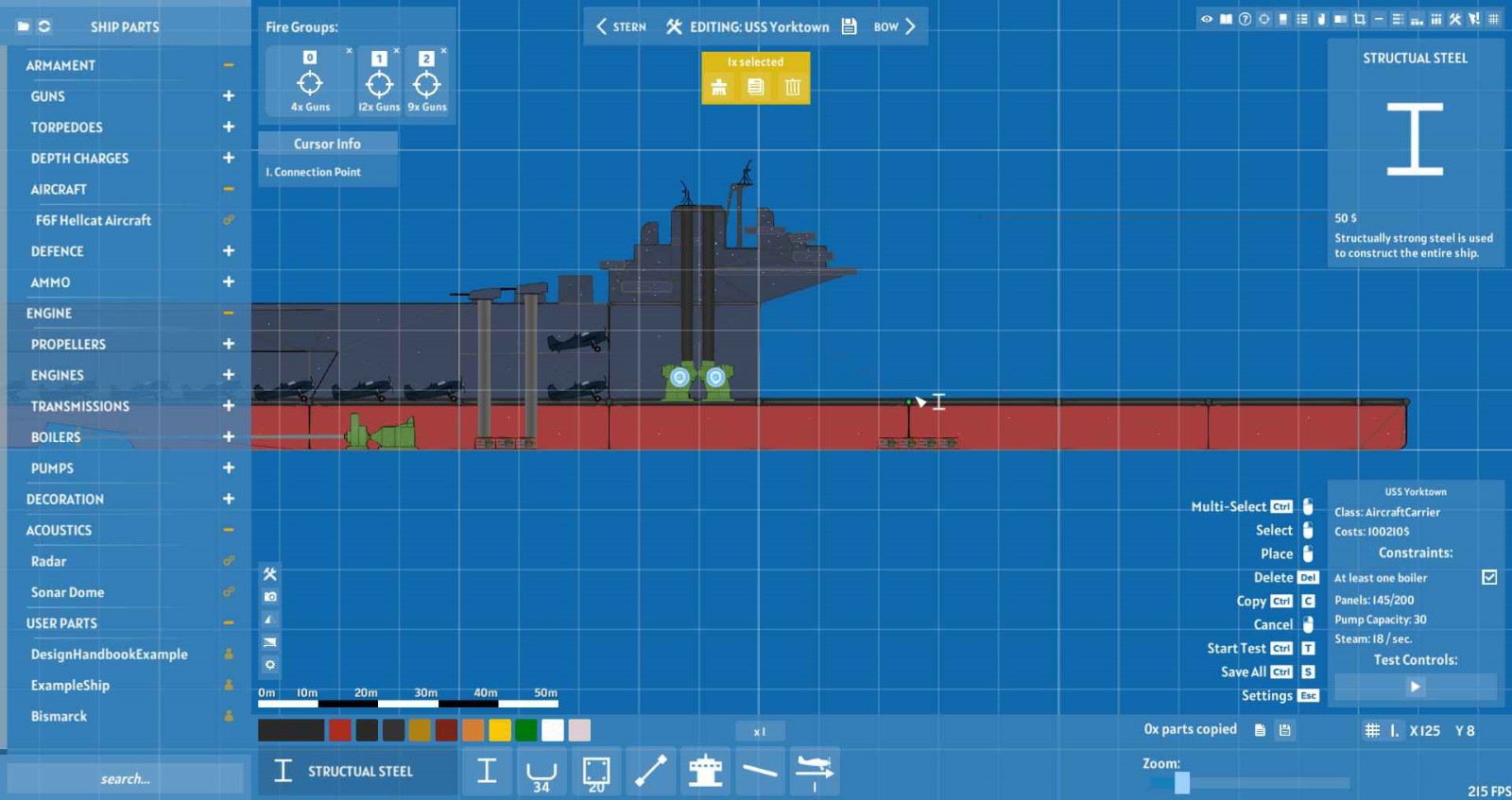Viewport: 1512px width, 800px height.
Task: Expand the GUNS category
Action: [x=228, y=96]
